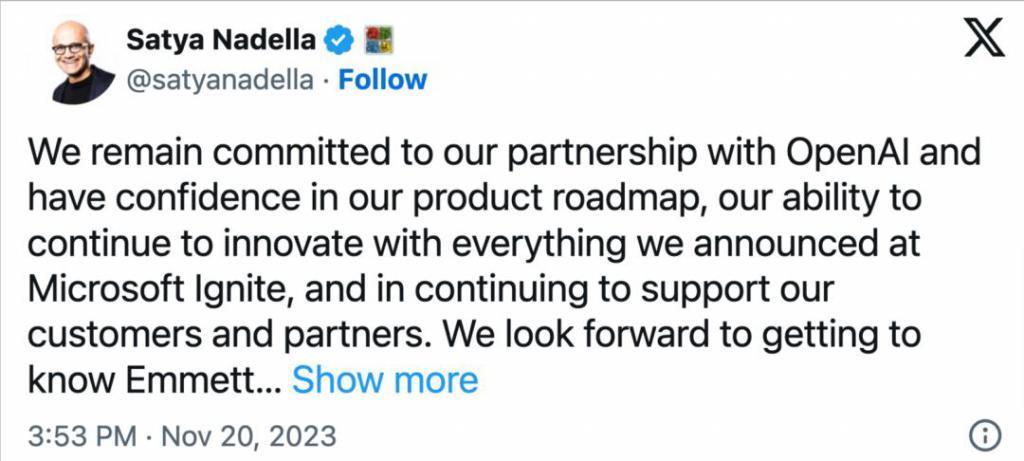1024x461 pixels.
Task: Open the tweet info circle icon
Action: (x=984, y=436)
